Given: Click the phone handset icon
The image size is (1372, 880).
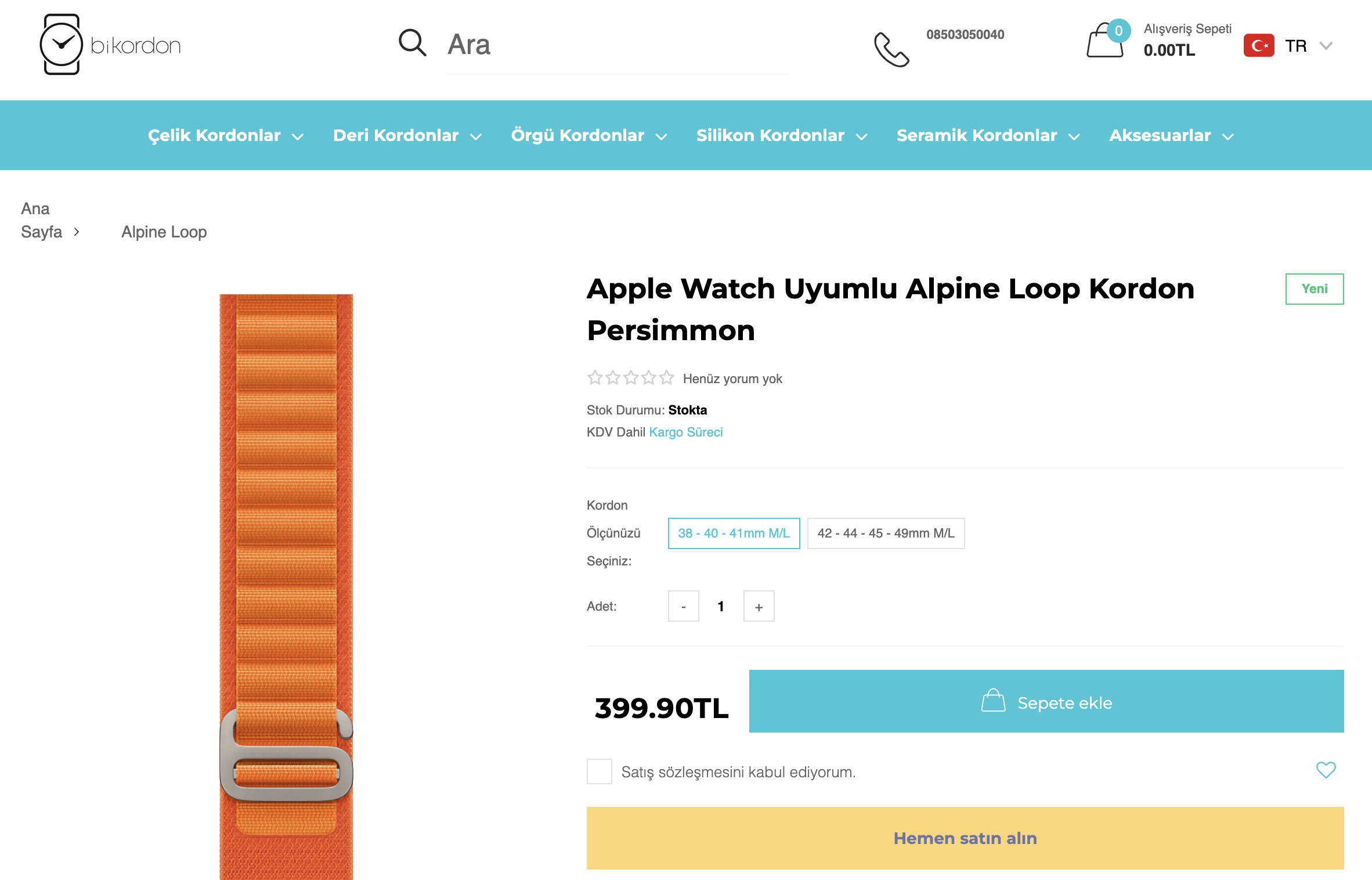Looking at the screenshot, I should (x=891, y=49).
